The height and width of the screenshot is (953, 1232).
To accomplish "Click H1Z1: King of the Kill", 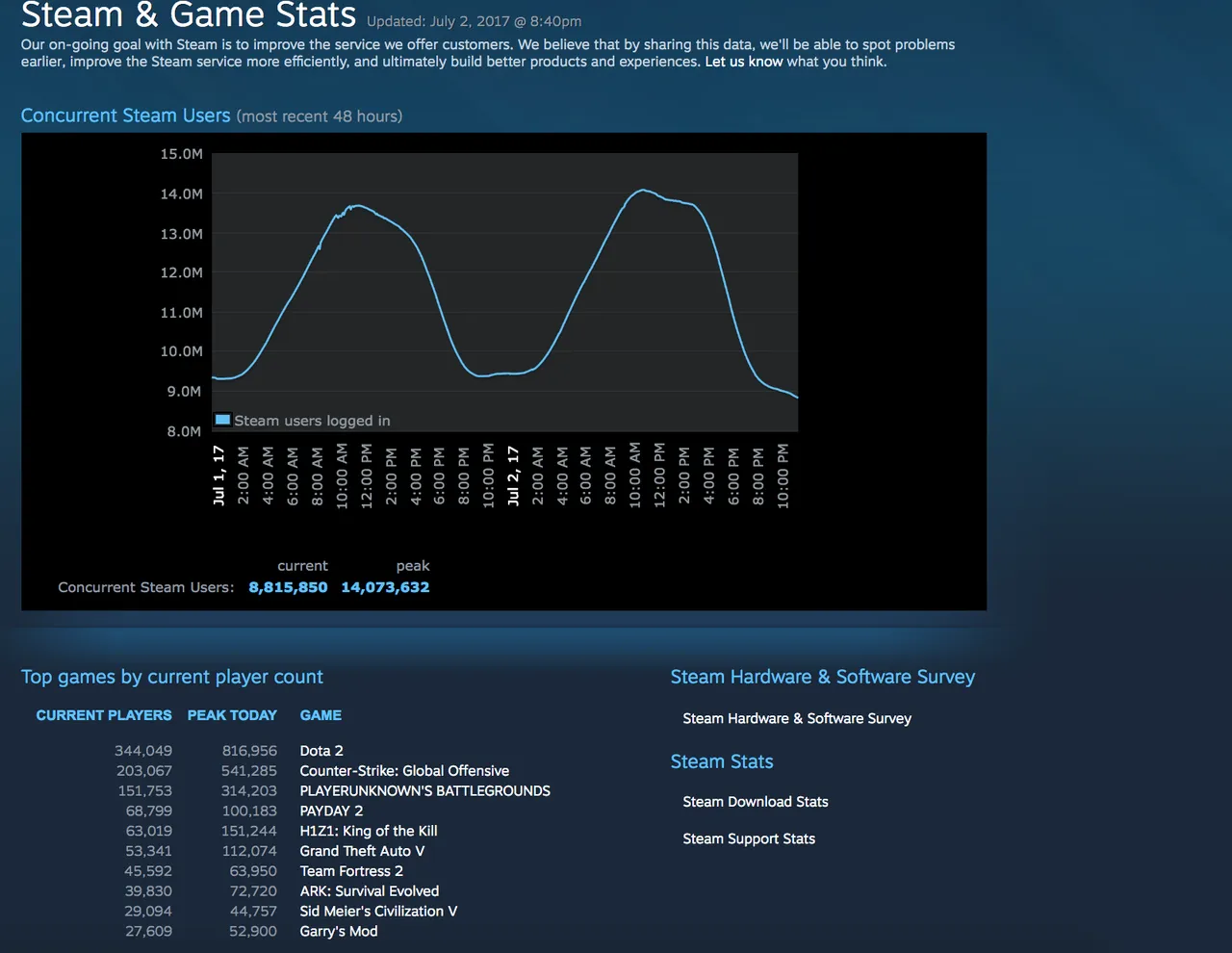I will coord(369,831).
